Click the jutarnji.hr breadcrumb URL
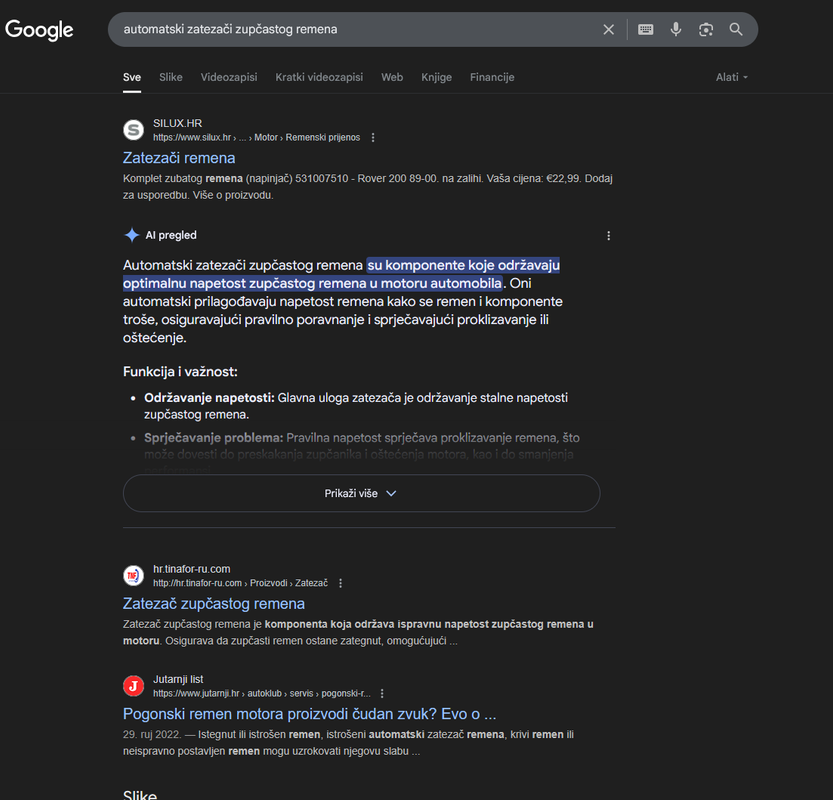 (261, 694)
